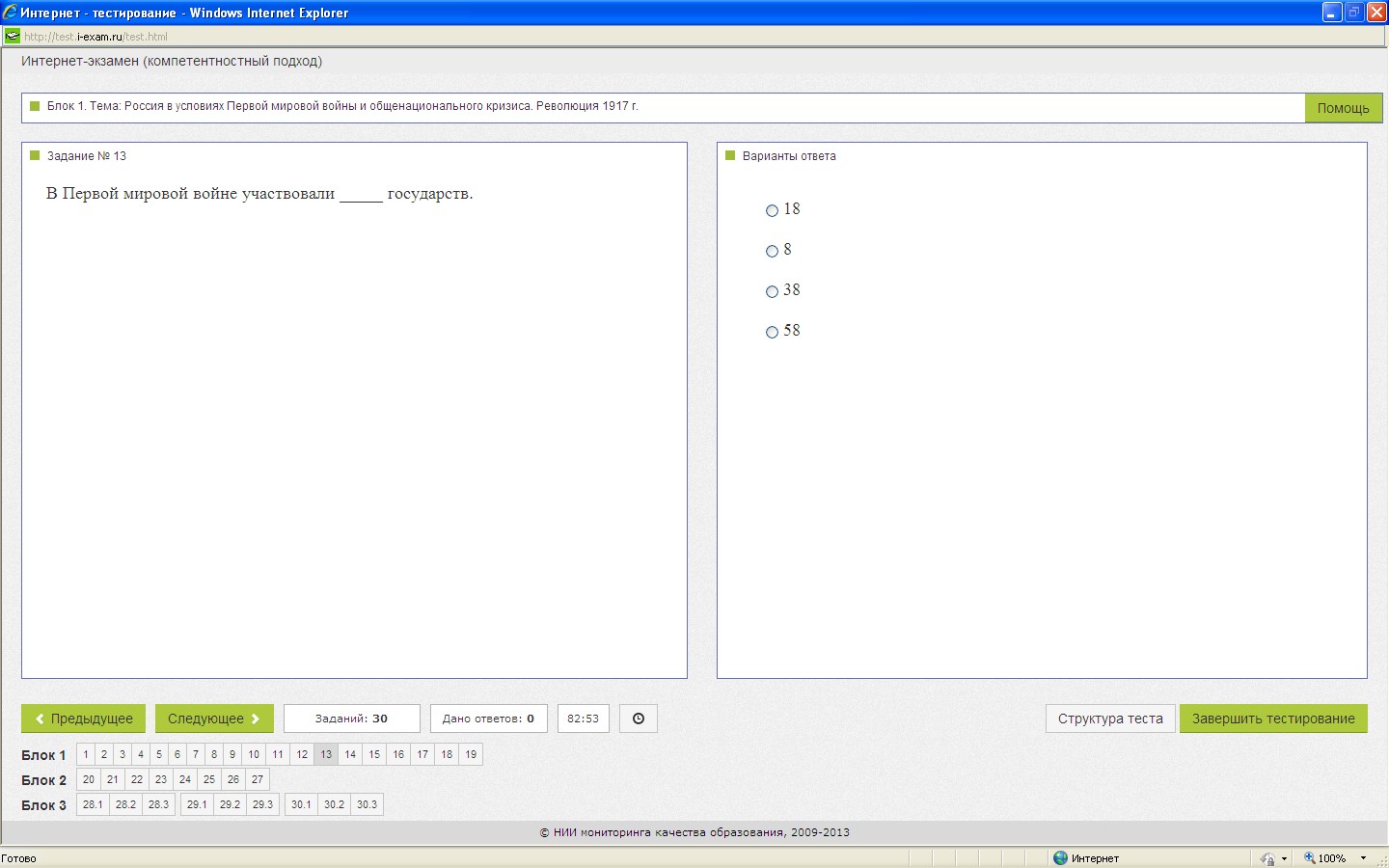Image resolution: width=1389 pixels, height=868 pixels.
Task: Jump to question 18 in Блок 1
Action: 447,754
